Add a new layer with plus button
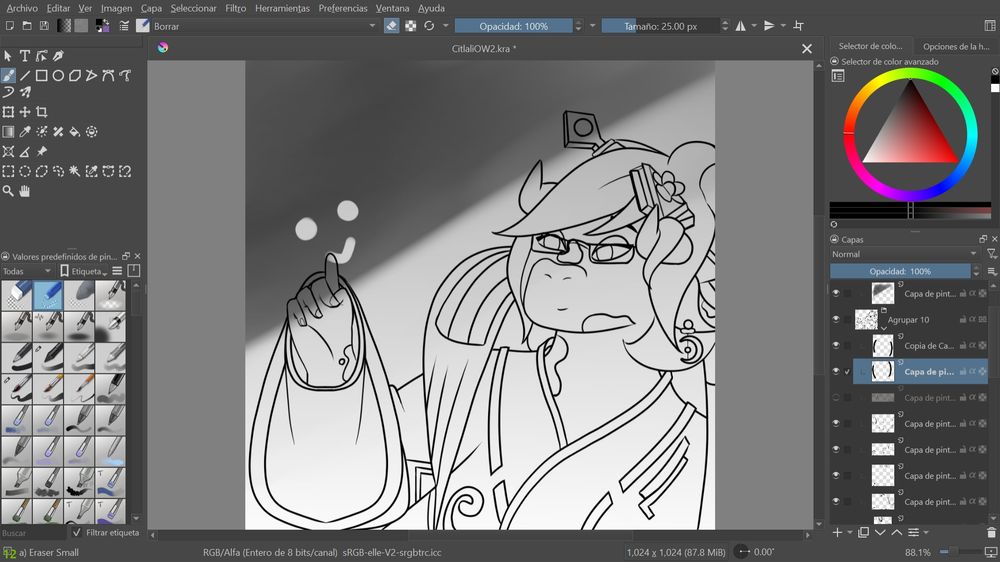This screenshot has width=1000, height=562. [x=837, y=532]
